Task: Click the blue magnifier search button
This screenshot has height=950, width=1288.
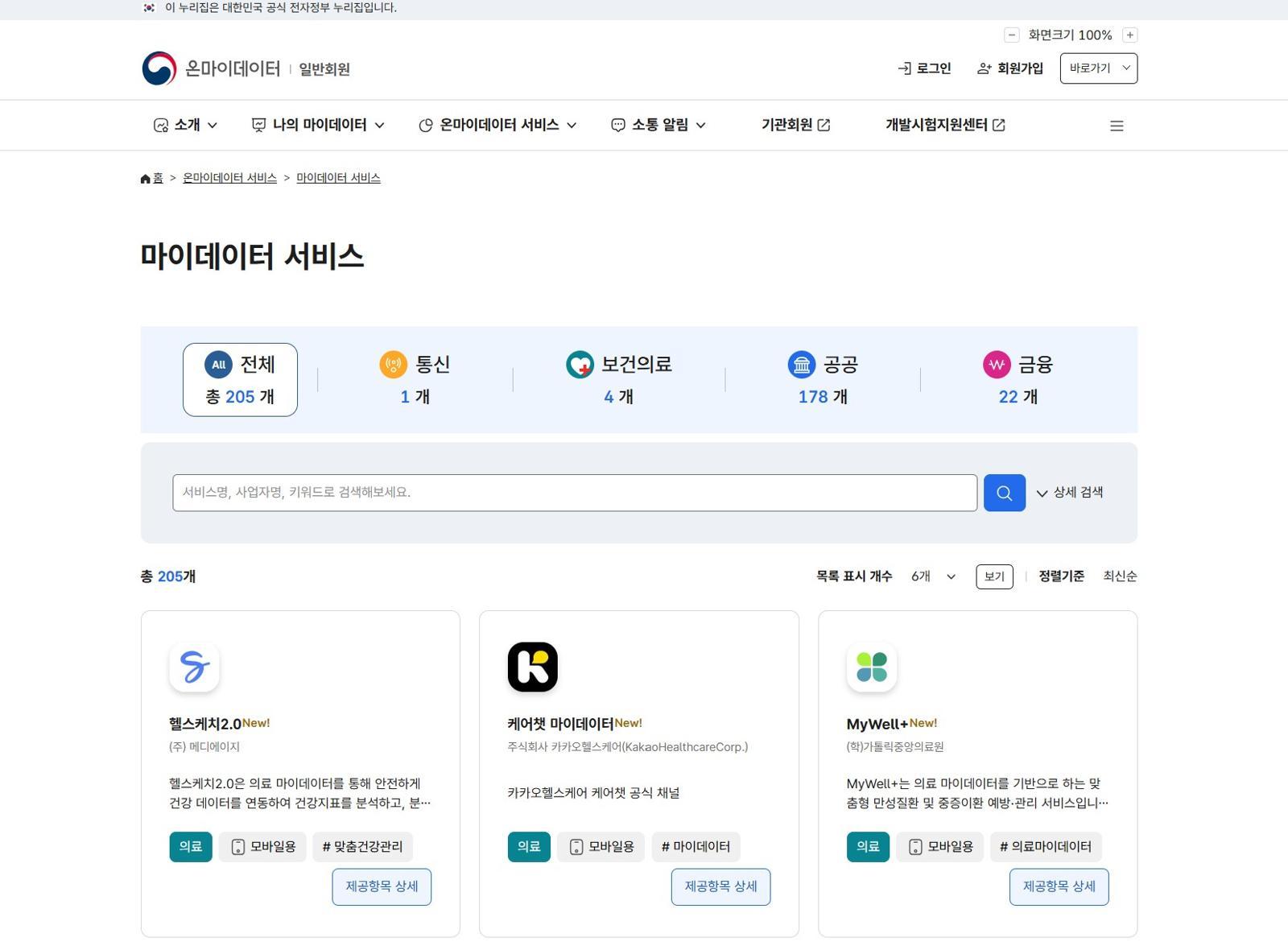Action: pos(1005,493)
